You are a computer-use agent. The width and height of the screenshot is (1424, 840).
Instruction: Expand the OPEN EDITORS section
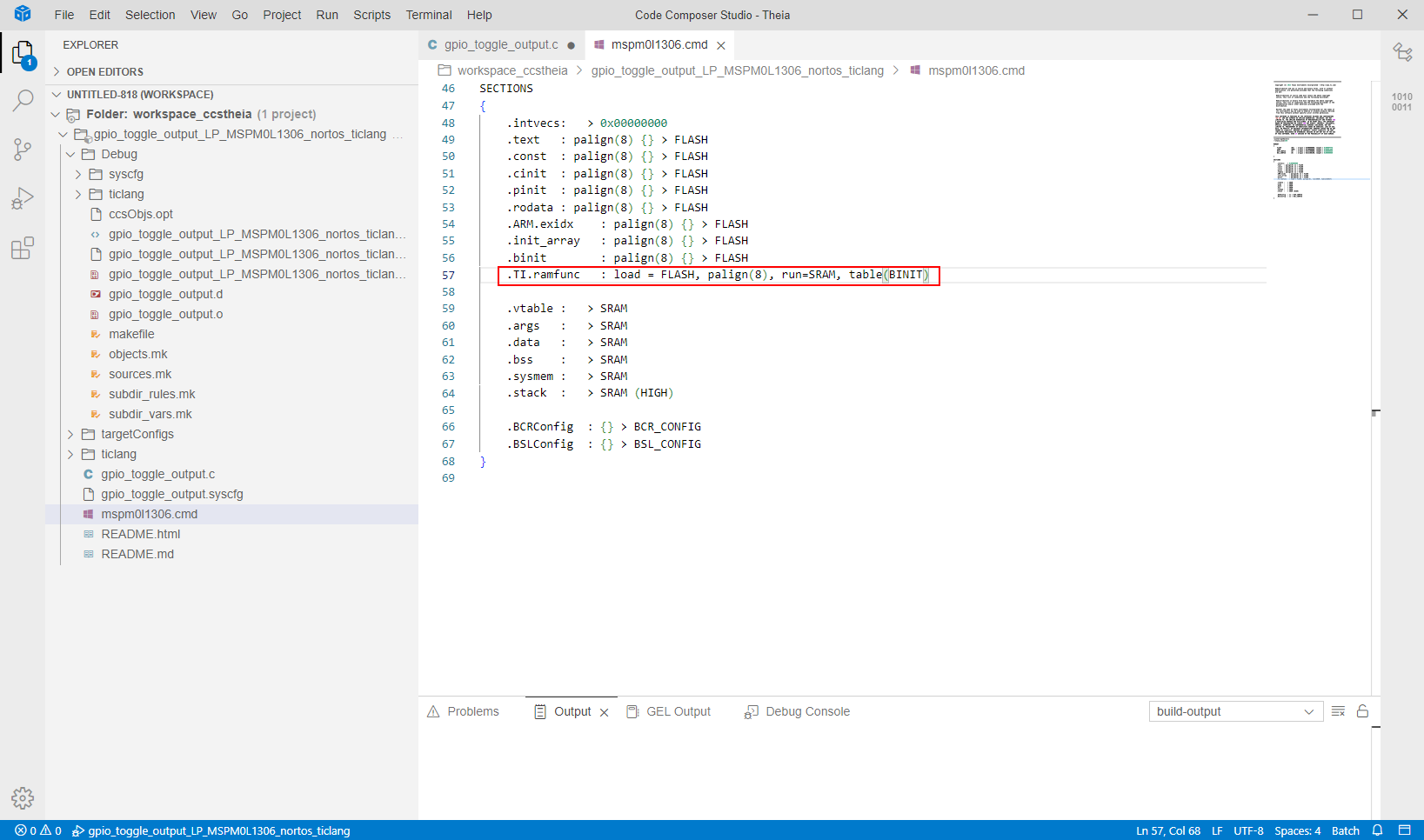[104, 72]
